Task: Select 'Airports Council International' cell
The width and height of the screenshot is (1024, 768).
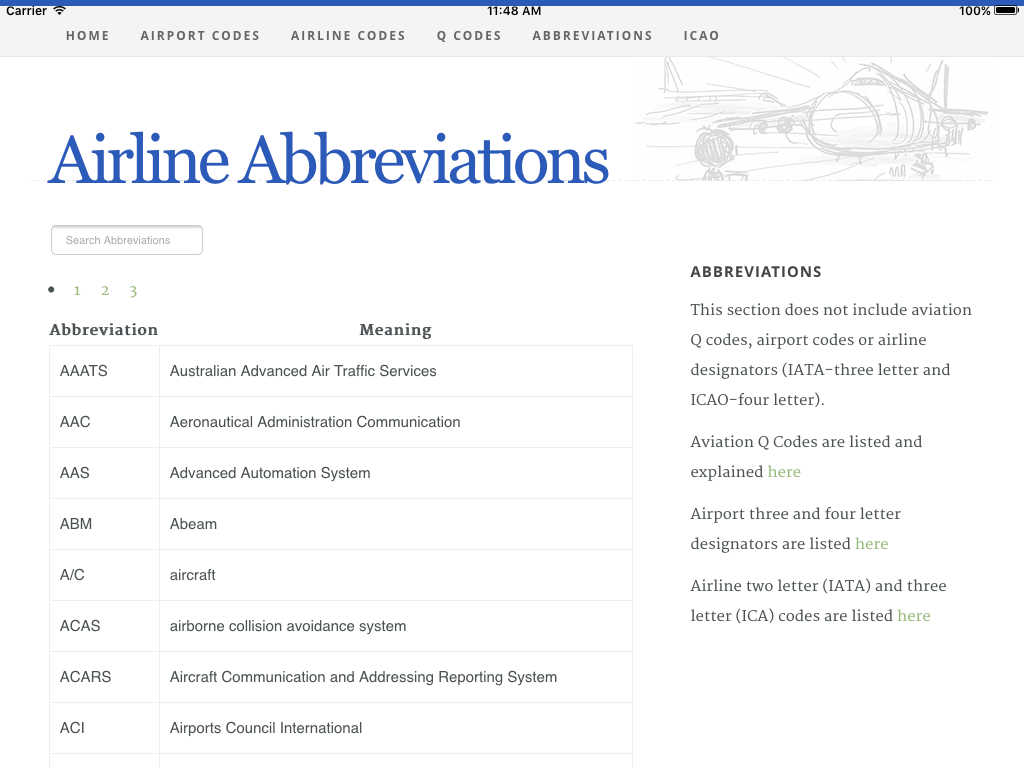Action: 396,728
